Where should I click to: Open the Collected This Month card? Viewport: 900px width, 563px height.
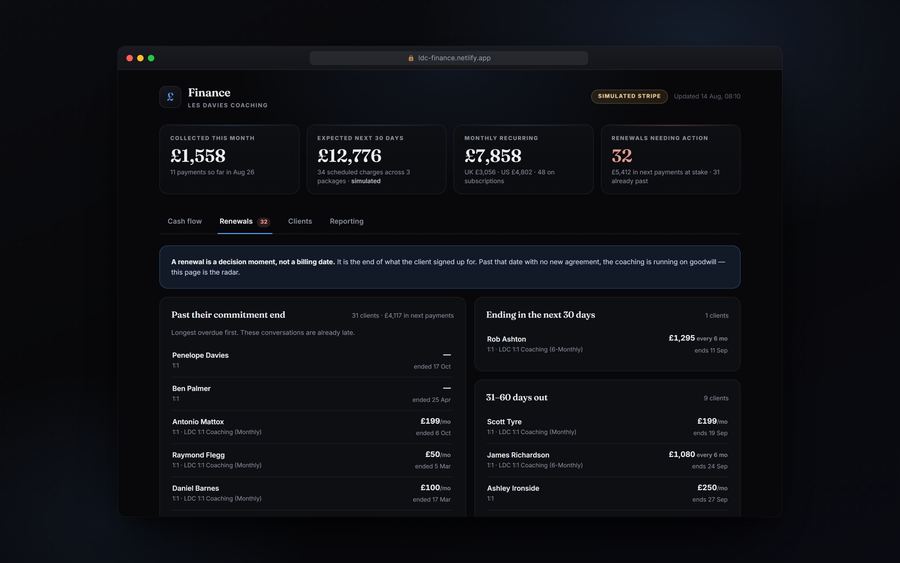tap(229, 159)
